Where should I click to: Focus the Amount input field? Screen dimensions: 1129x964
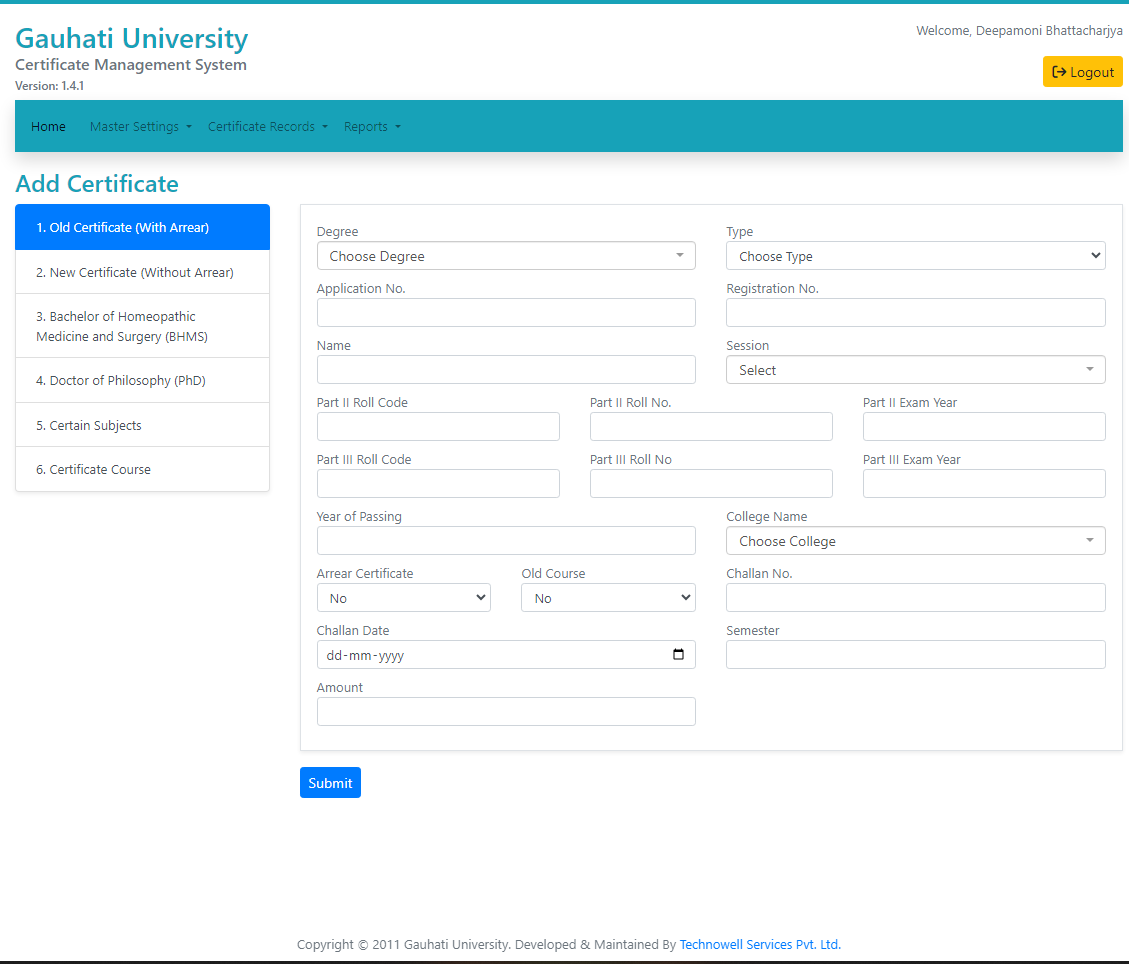(506, 711)
